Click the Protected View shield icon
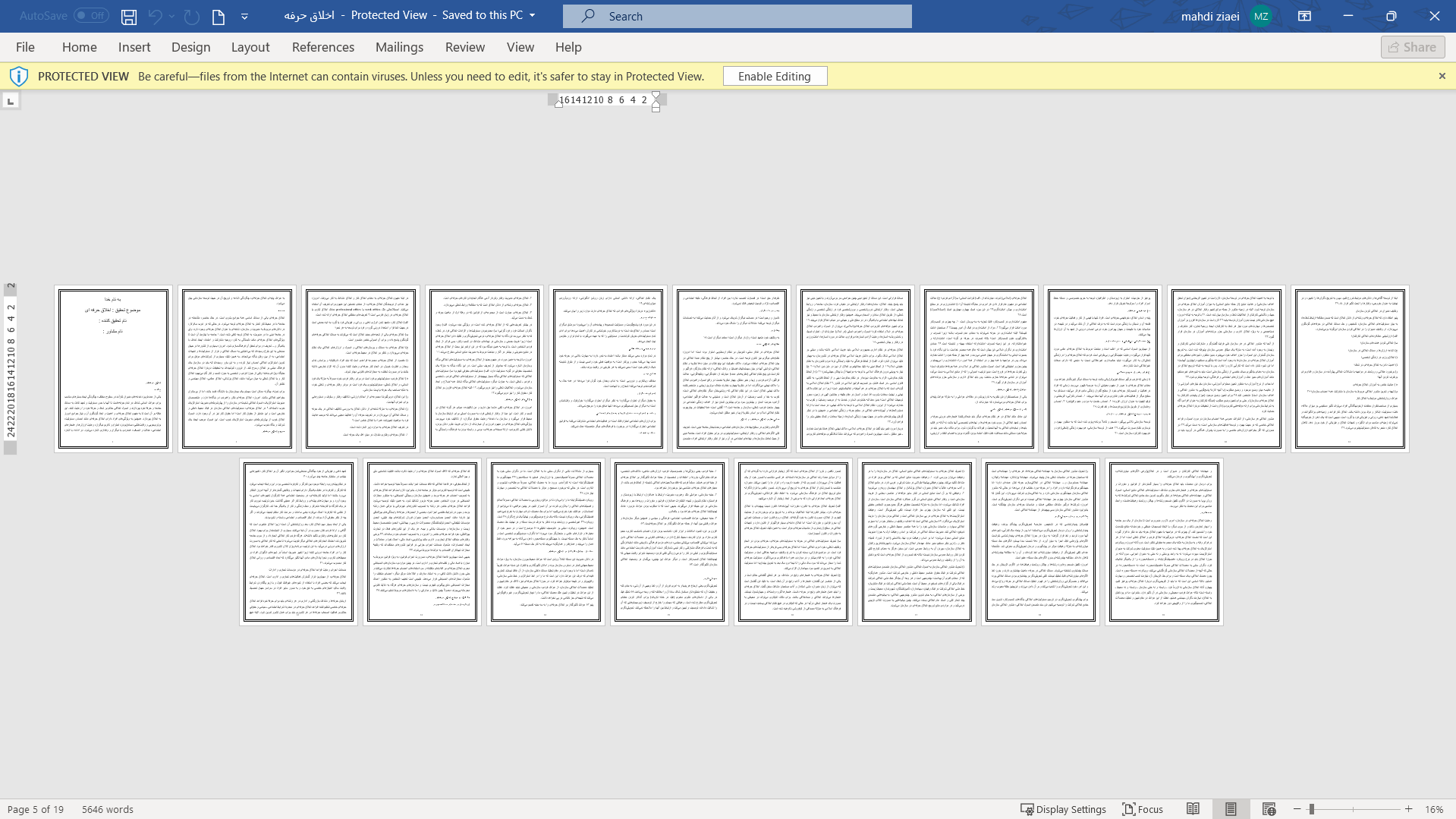 19,76
